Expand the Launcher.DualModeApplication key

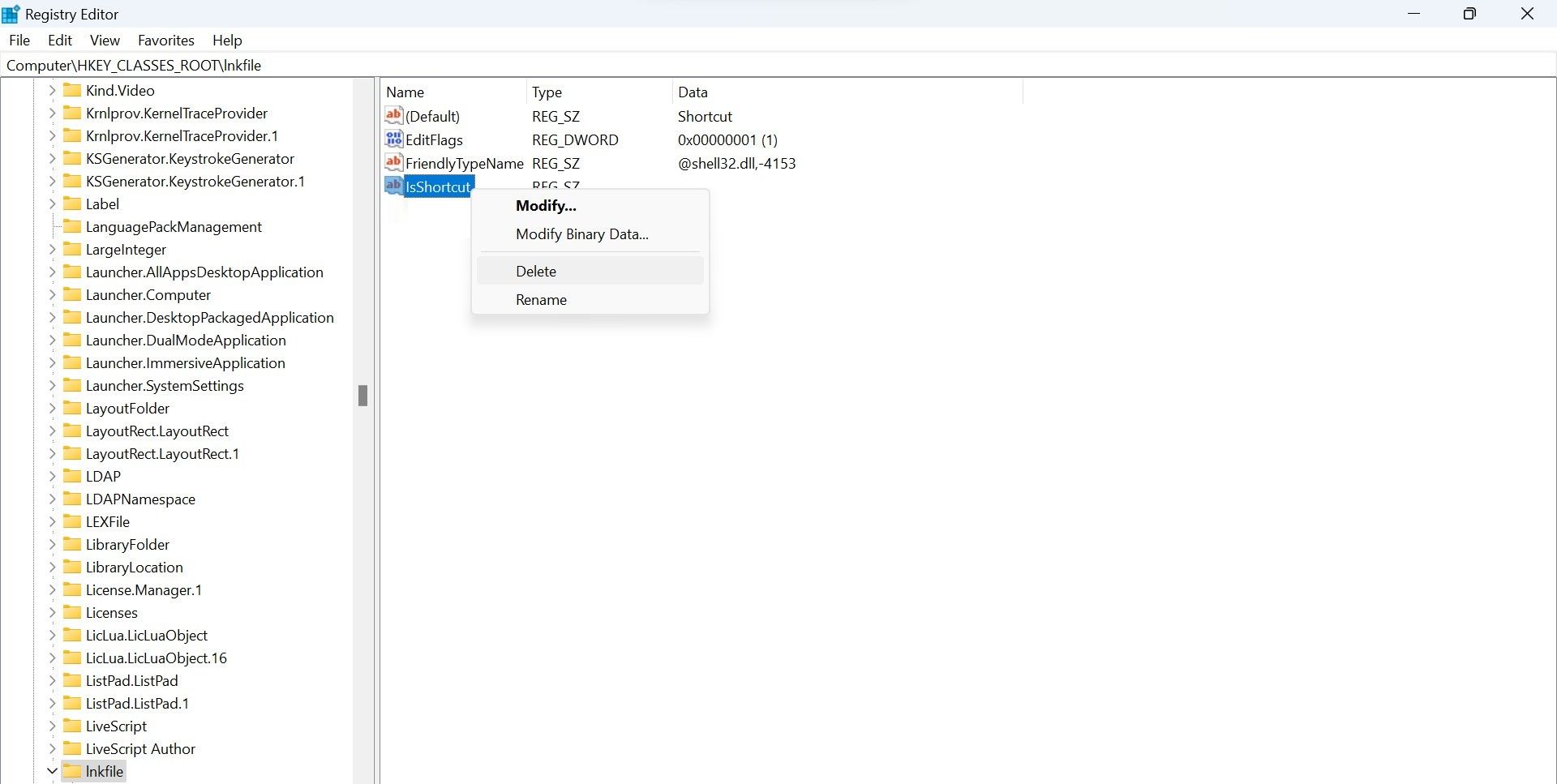tap(52, 340)
